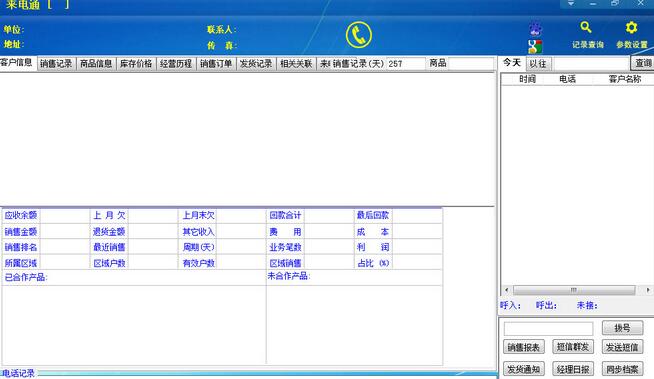Image resolution: width=654 pixels, height=379 pixels.
Task: Open the Google search icon
Action: pos(535,46)
